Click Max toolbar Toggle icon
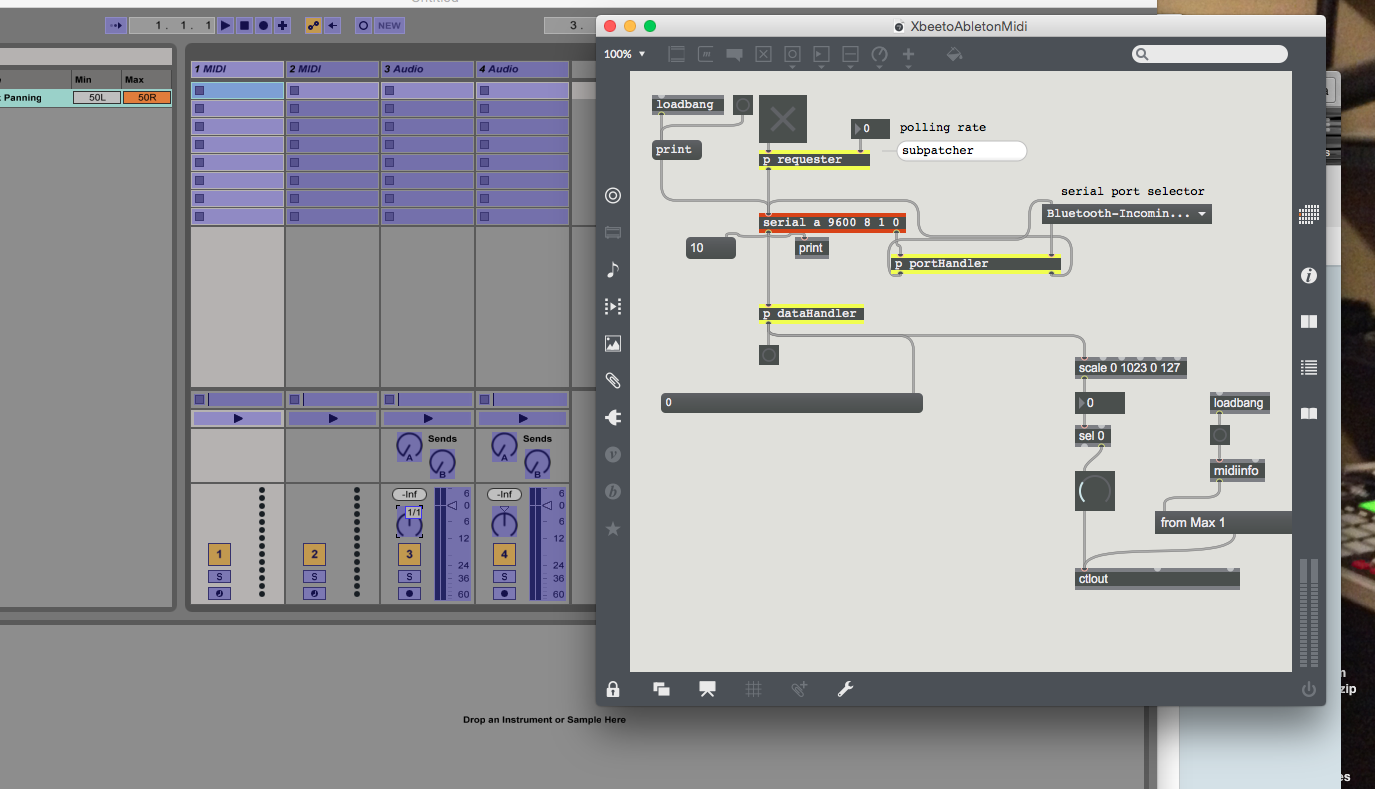Viewport: 1375px width, 789px height. [764, 55]
